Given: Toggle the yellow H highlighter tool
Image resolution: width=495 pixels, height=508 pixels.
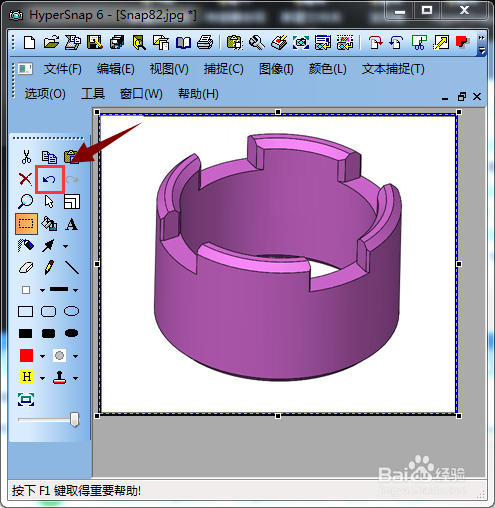Looking at the screenshot, I should click(x=27, y=377).
